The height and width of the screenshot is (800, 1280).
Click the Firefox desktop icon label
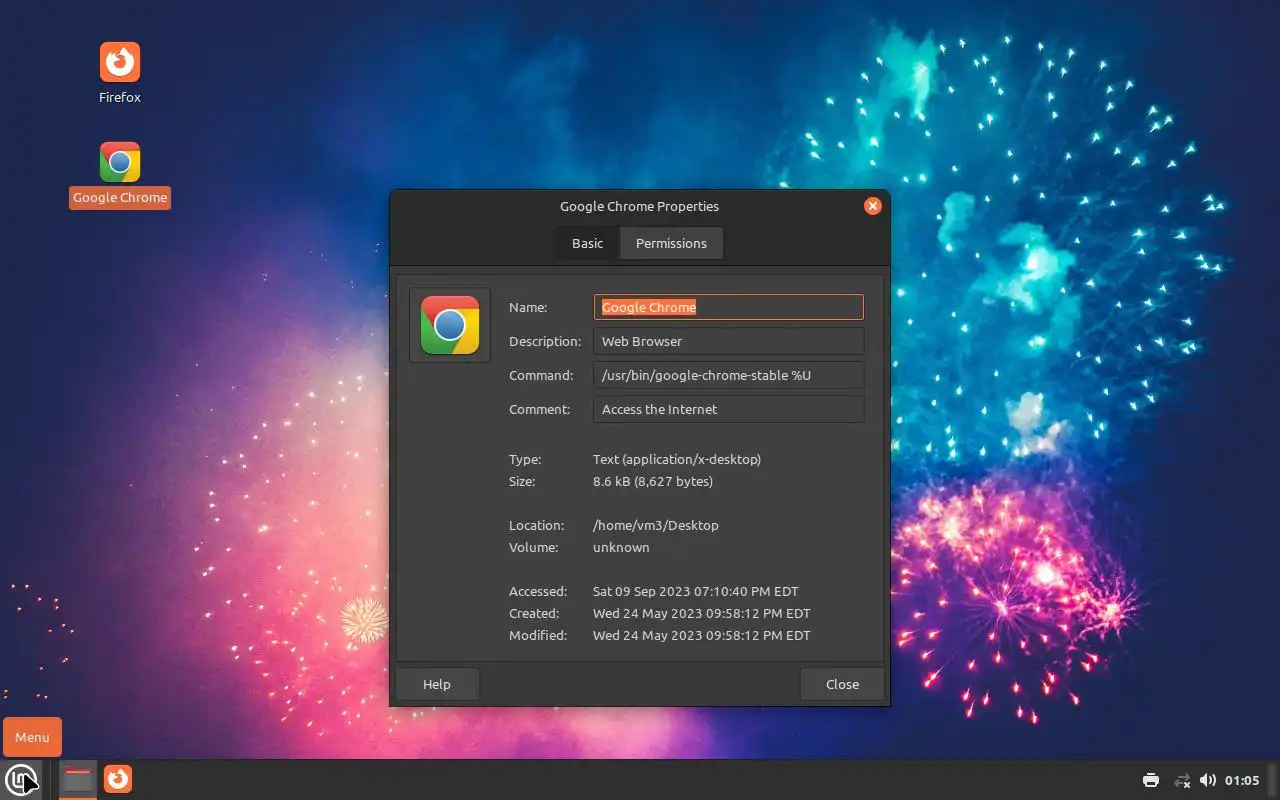[120, 97]
